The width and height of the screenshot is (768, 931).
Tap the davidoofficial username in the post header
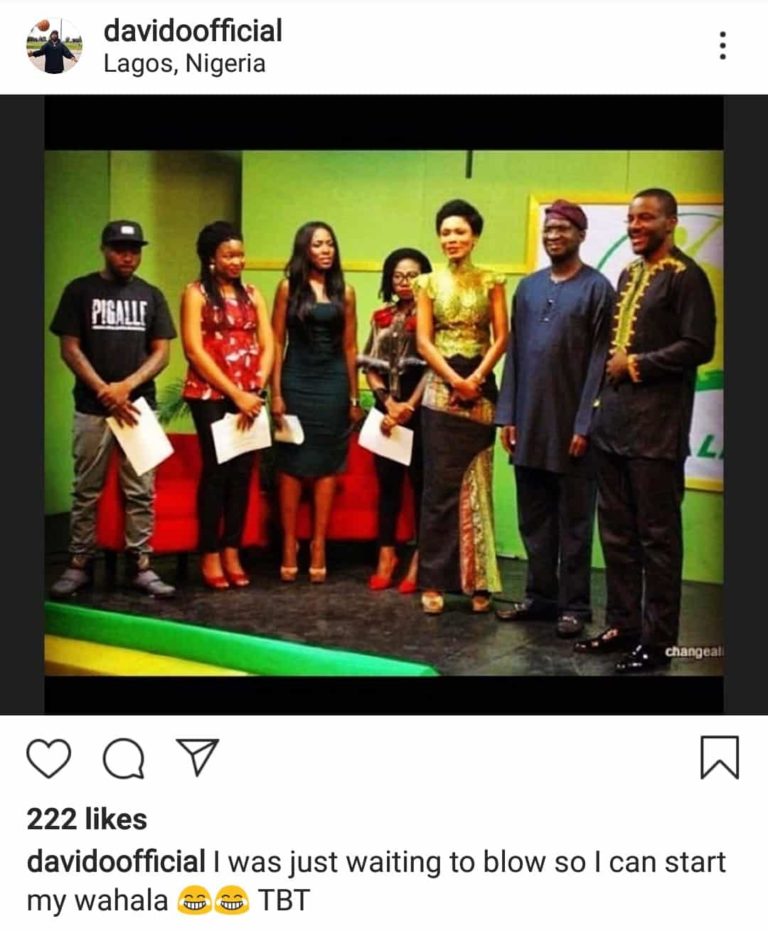coord(193,31)
